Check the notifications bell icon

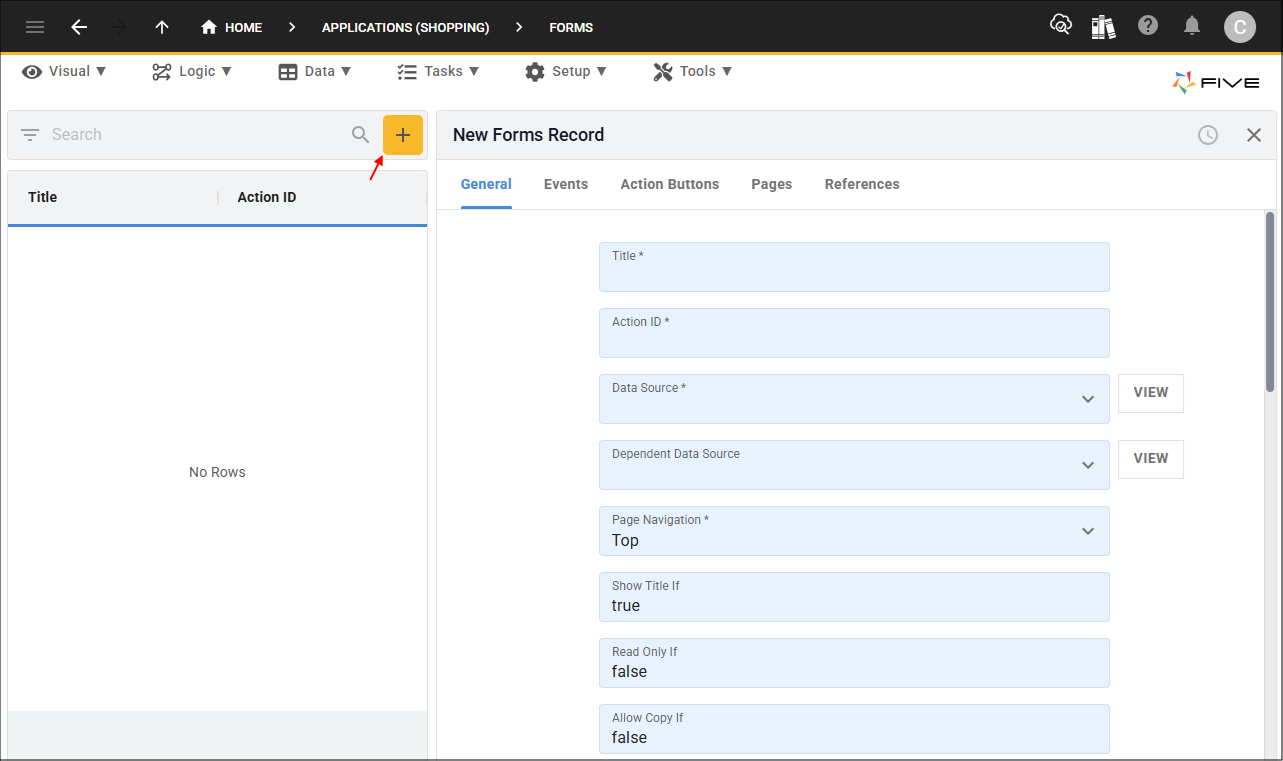(1192, 26)
